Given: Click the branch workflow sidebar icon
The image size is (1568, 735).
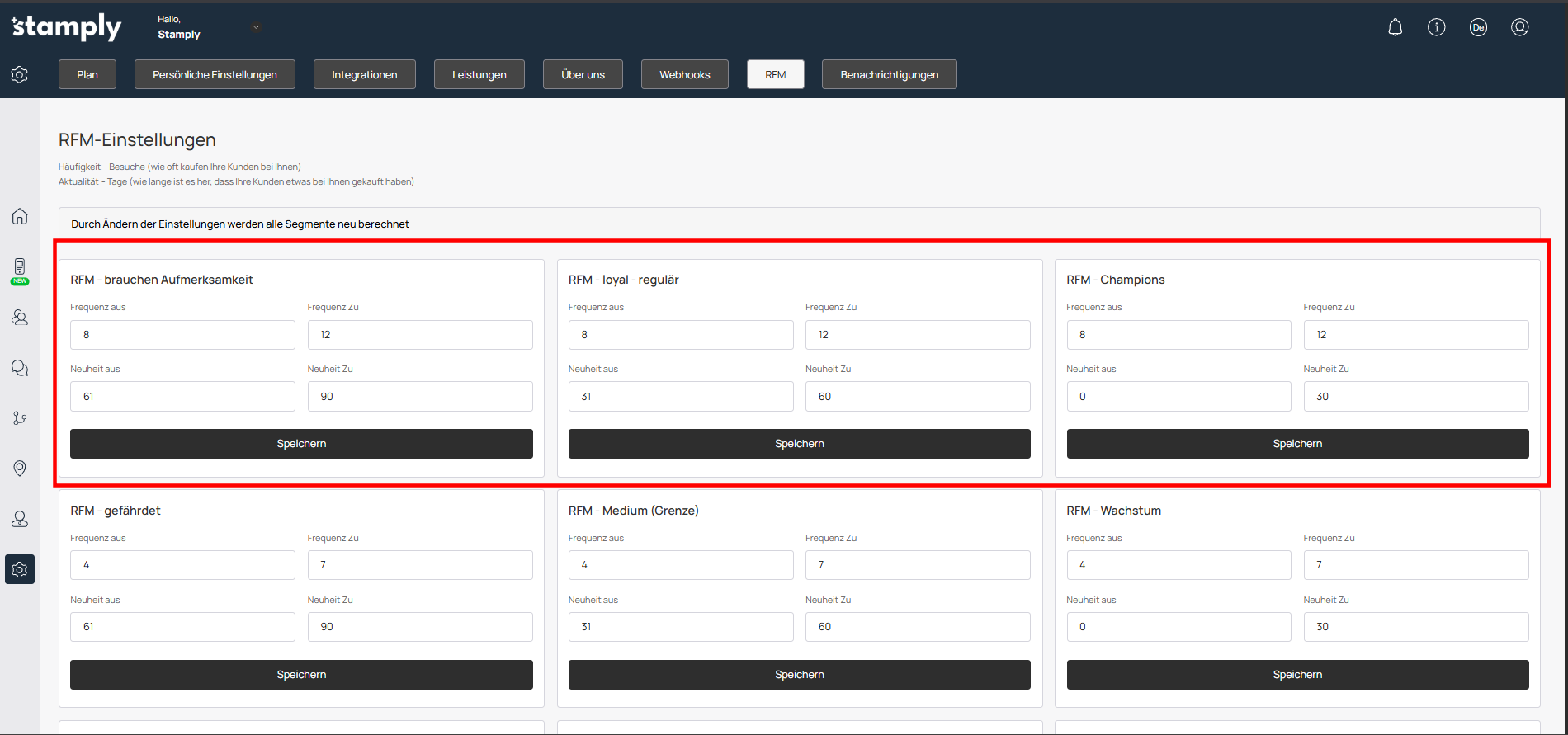Looking at the screenshot, I should 20,418.
